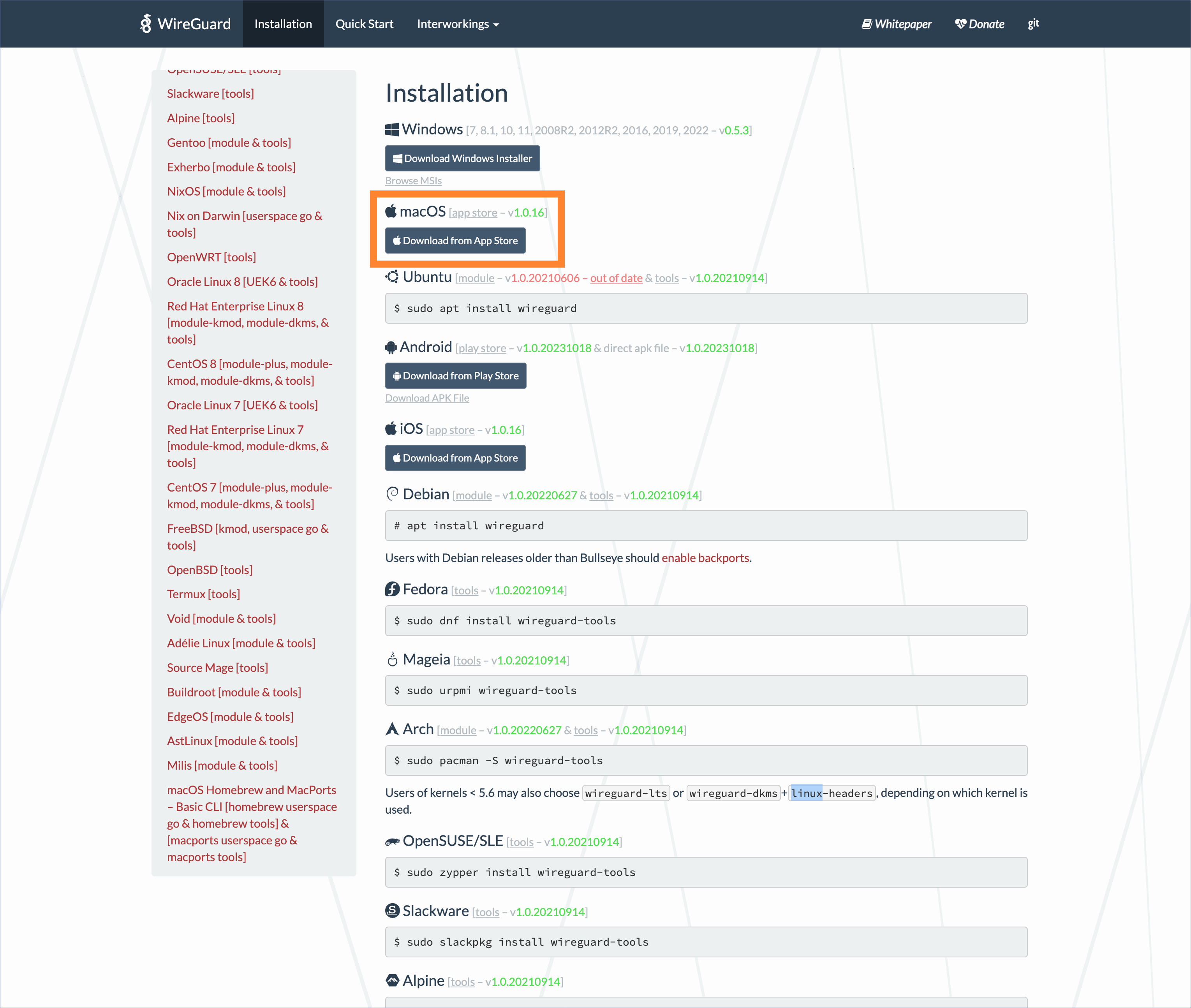
Task: Click the Windows logo icon beside Windows heading
Action: (x=391, y=130)
